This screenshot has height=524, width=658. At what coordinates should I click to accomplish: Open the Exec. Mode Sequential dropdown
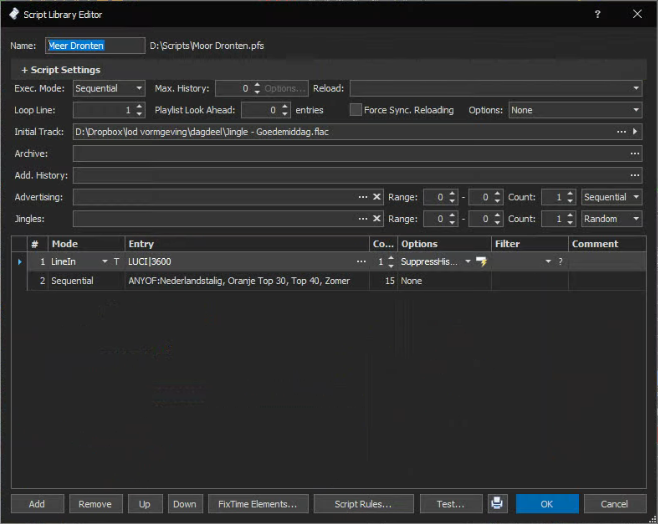coord(109,88)
